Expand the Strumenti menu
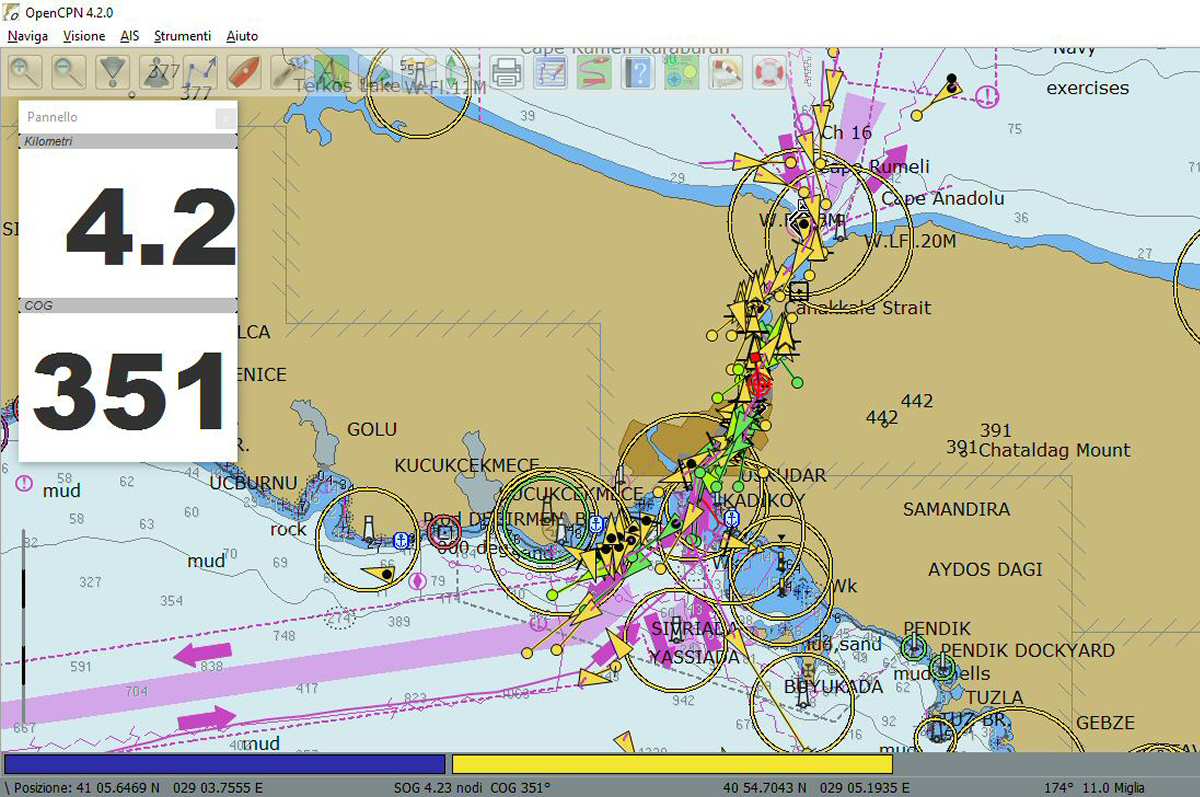The image size is (1200, 797). coord(182,36)
